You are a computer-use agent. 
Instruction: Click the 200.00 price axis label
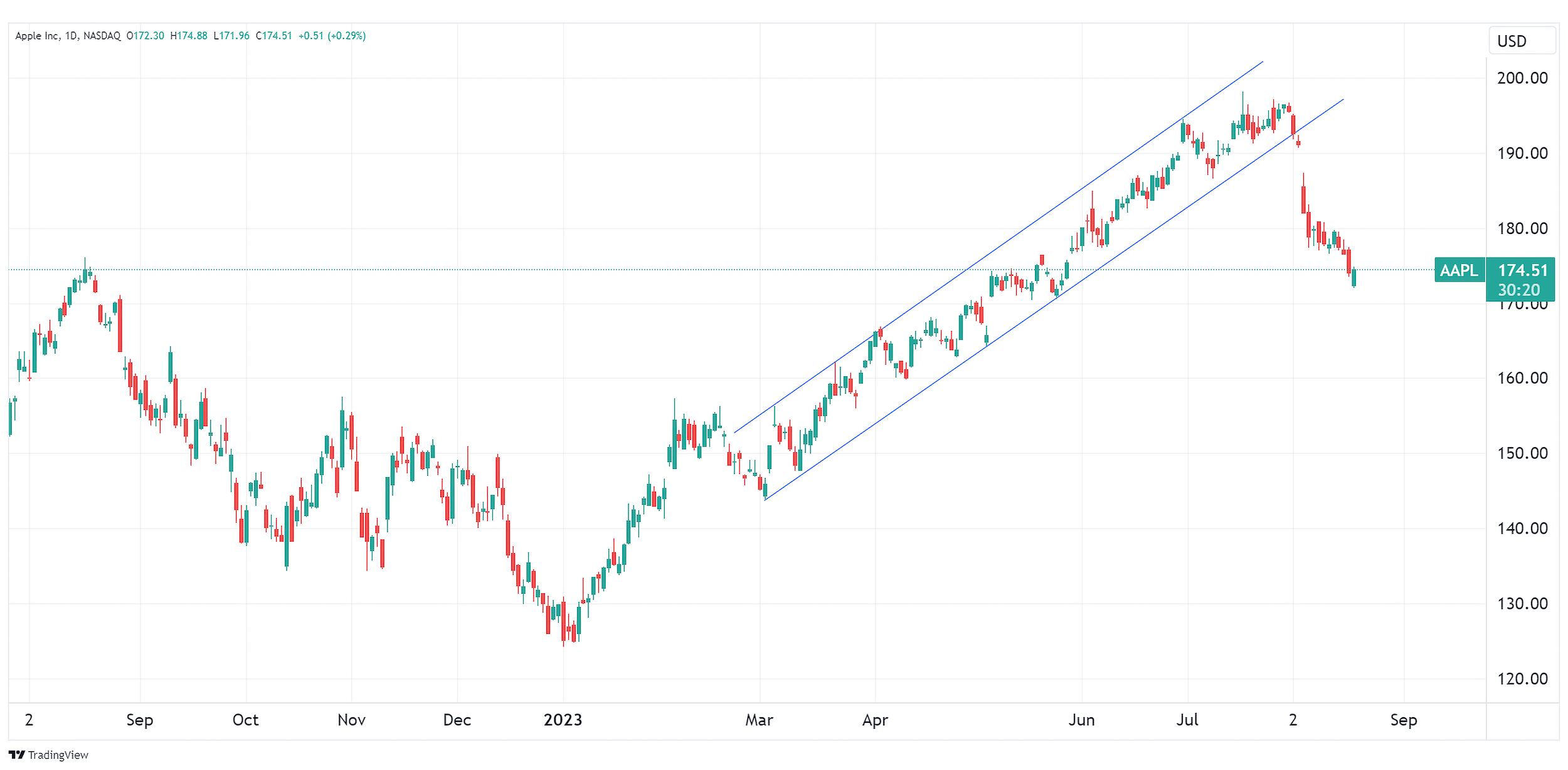pos(1522,78)
